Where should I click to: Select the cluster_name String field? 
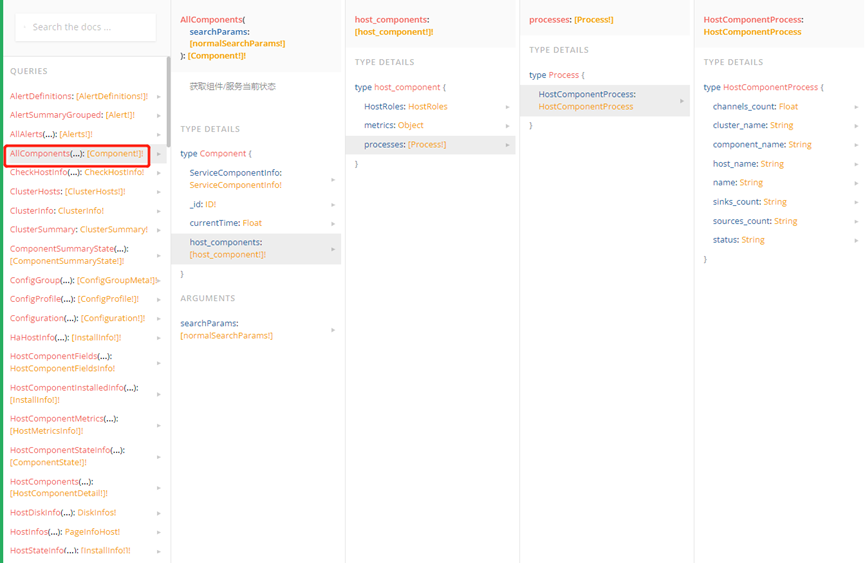click(x=753, y=125)
